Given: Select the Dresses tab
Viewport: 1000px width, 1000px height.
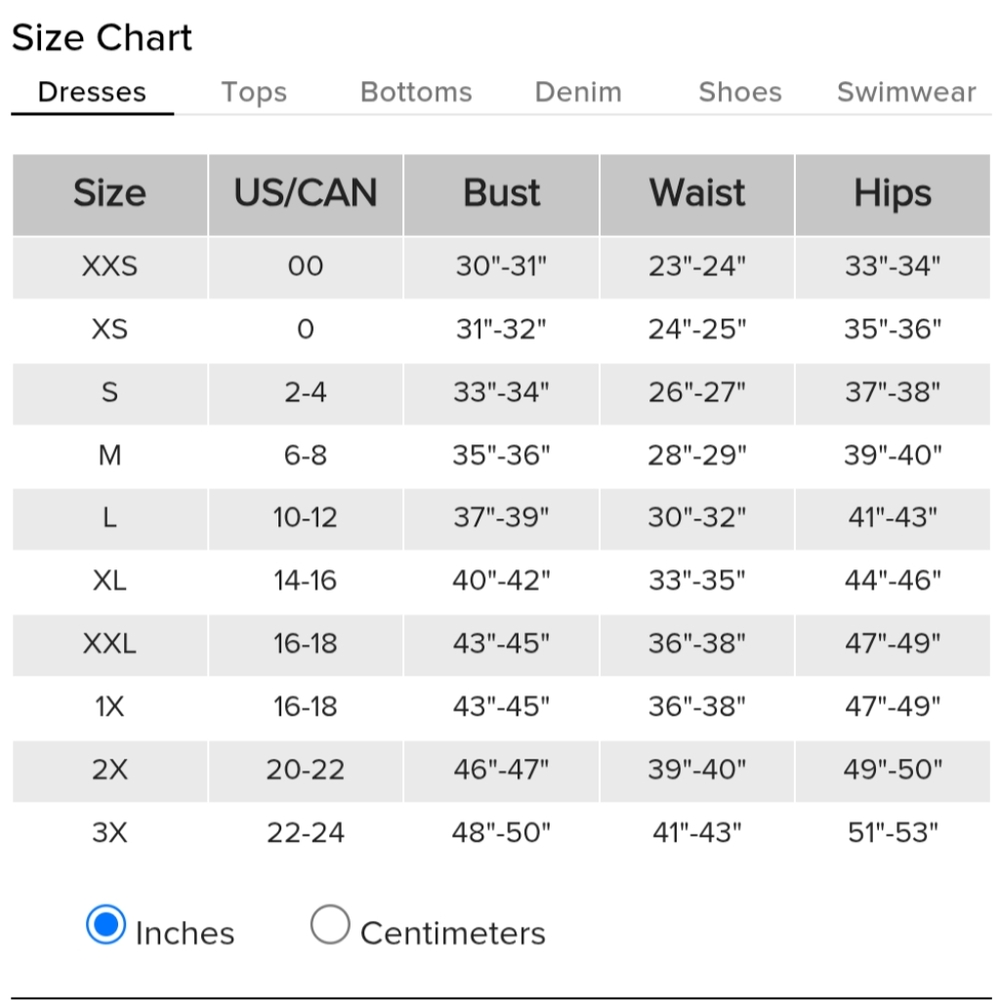Looking at the screenshot, I should (x=92, y=92).
